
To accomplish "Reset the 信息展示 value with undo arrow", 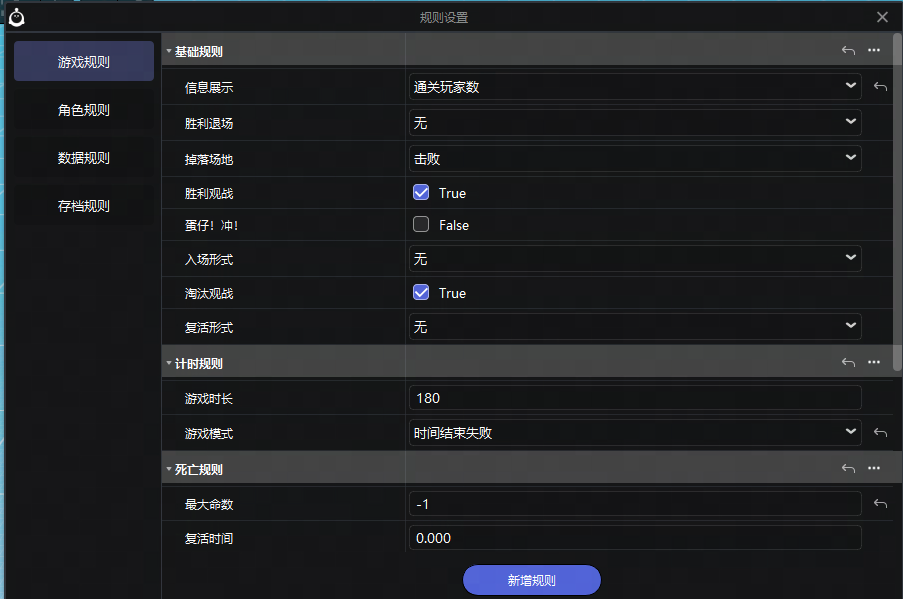I will click(x=880, y=87).
